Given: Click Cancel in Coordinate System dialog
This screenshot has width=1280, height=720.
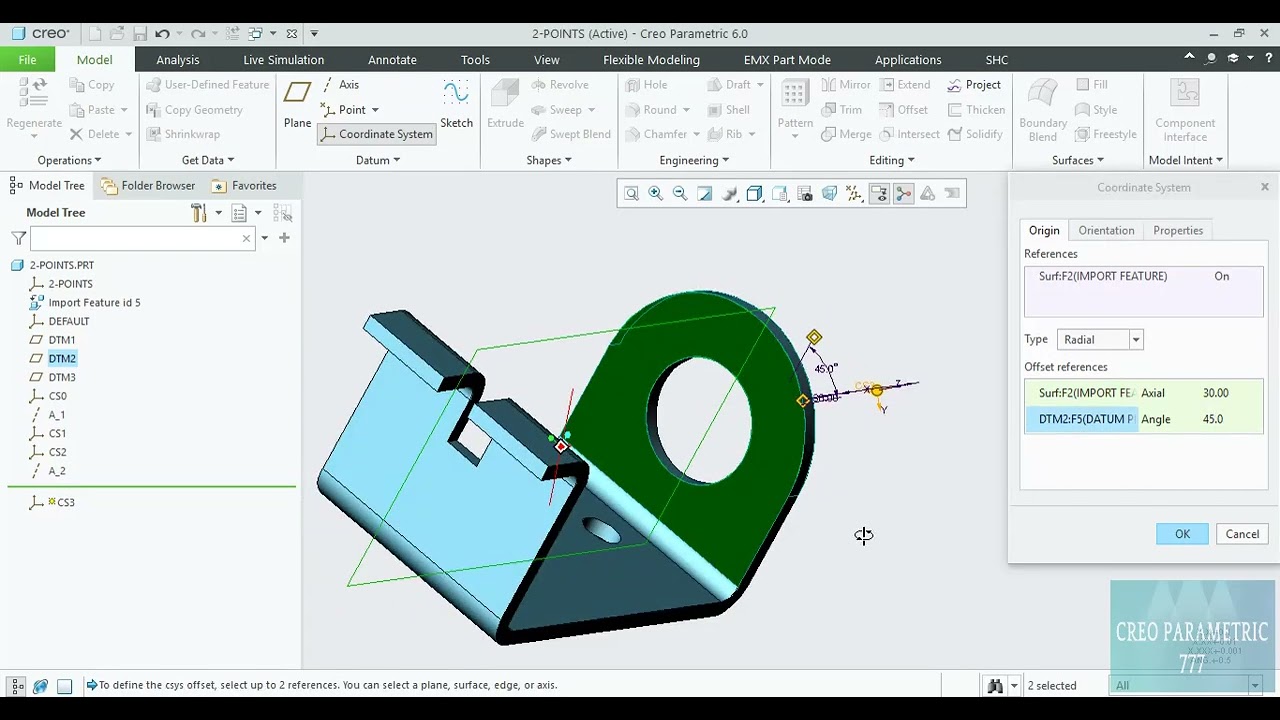Looking at the screenshot, I should (x=1242, y=534).
